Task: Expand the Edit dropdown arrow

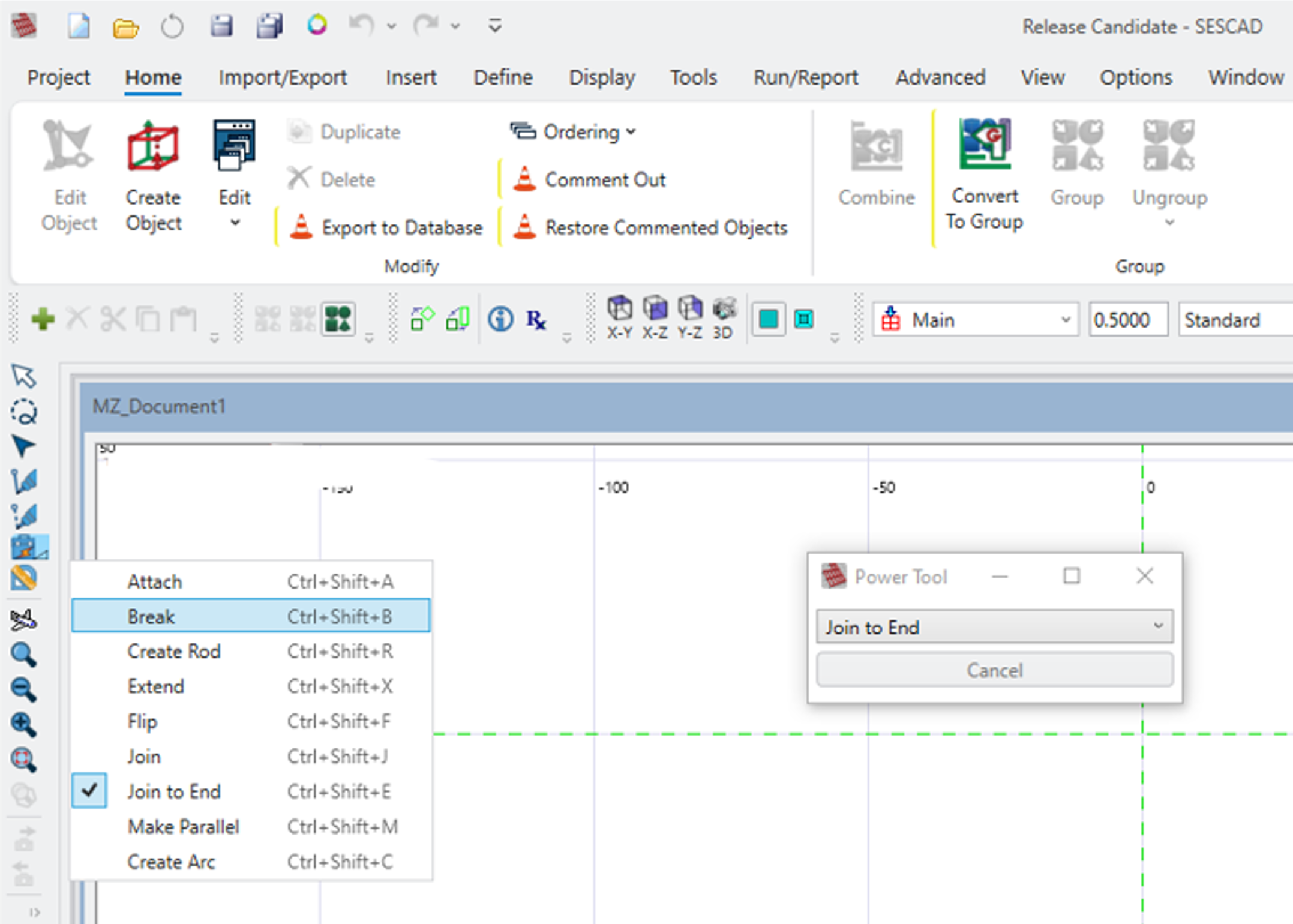Action: pyautogui.click(x=235, y=223)
